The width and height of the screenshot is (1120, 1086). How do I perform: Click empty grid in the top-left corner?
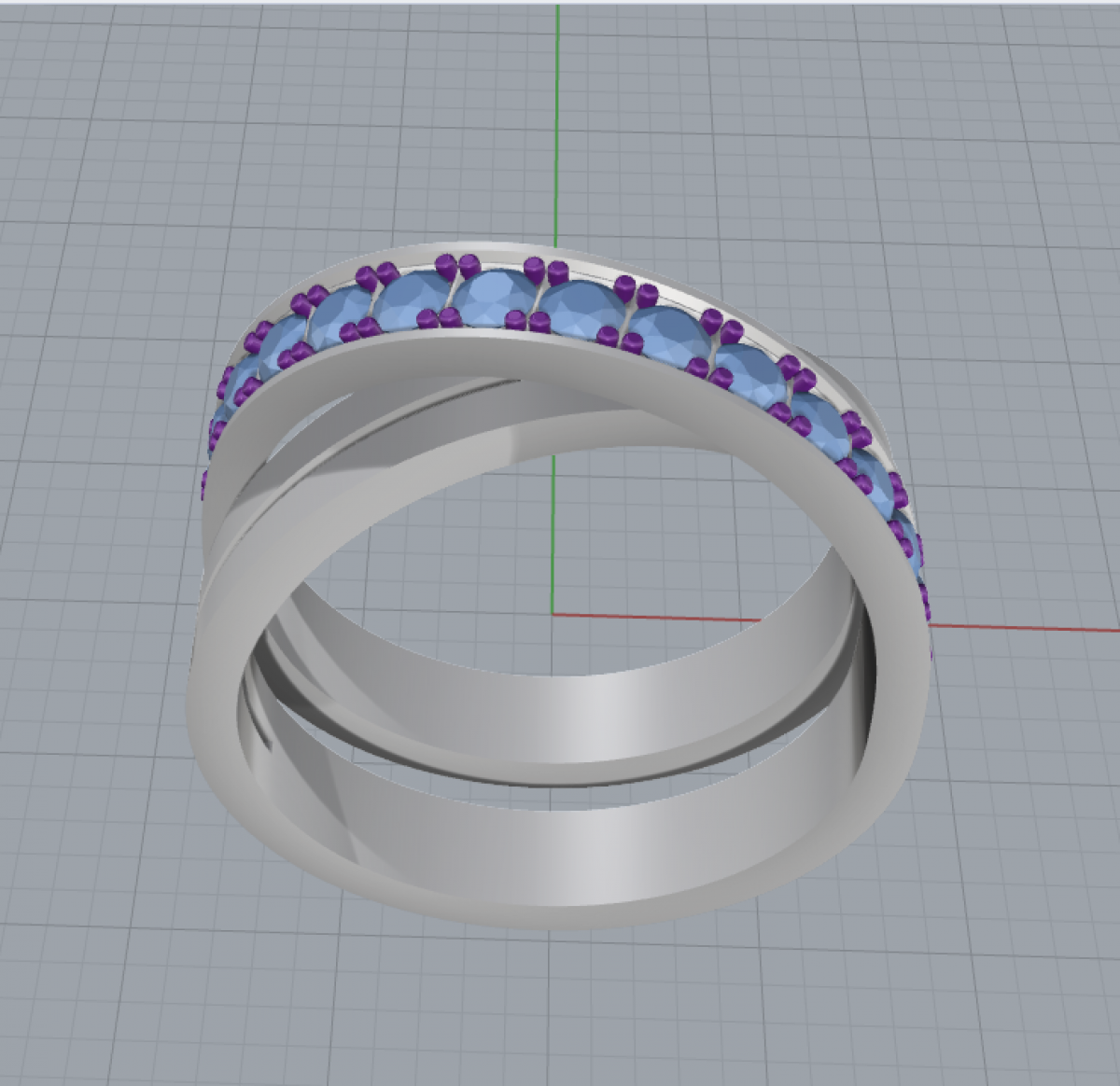(75, 75)
